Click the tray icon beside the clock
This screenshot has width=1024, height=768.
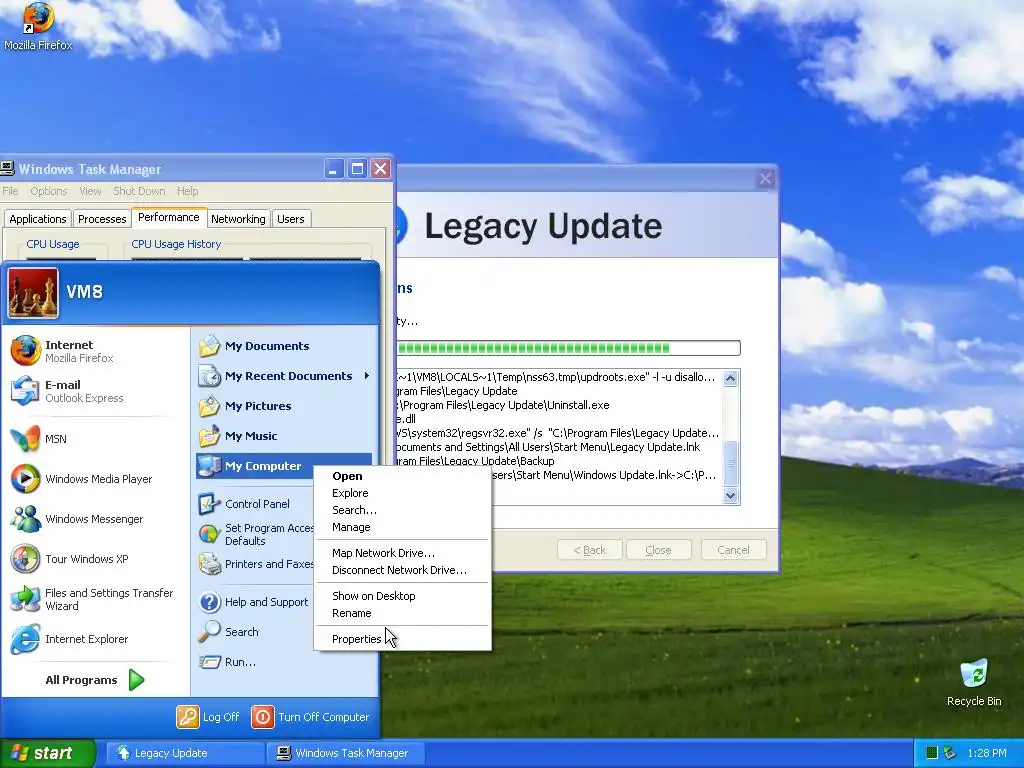click(950, 753)
